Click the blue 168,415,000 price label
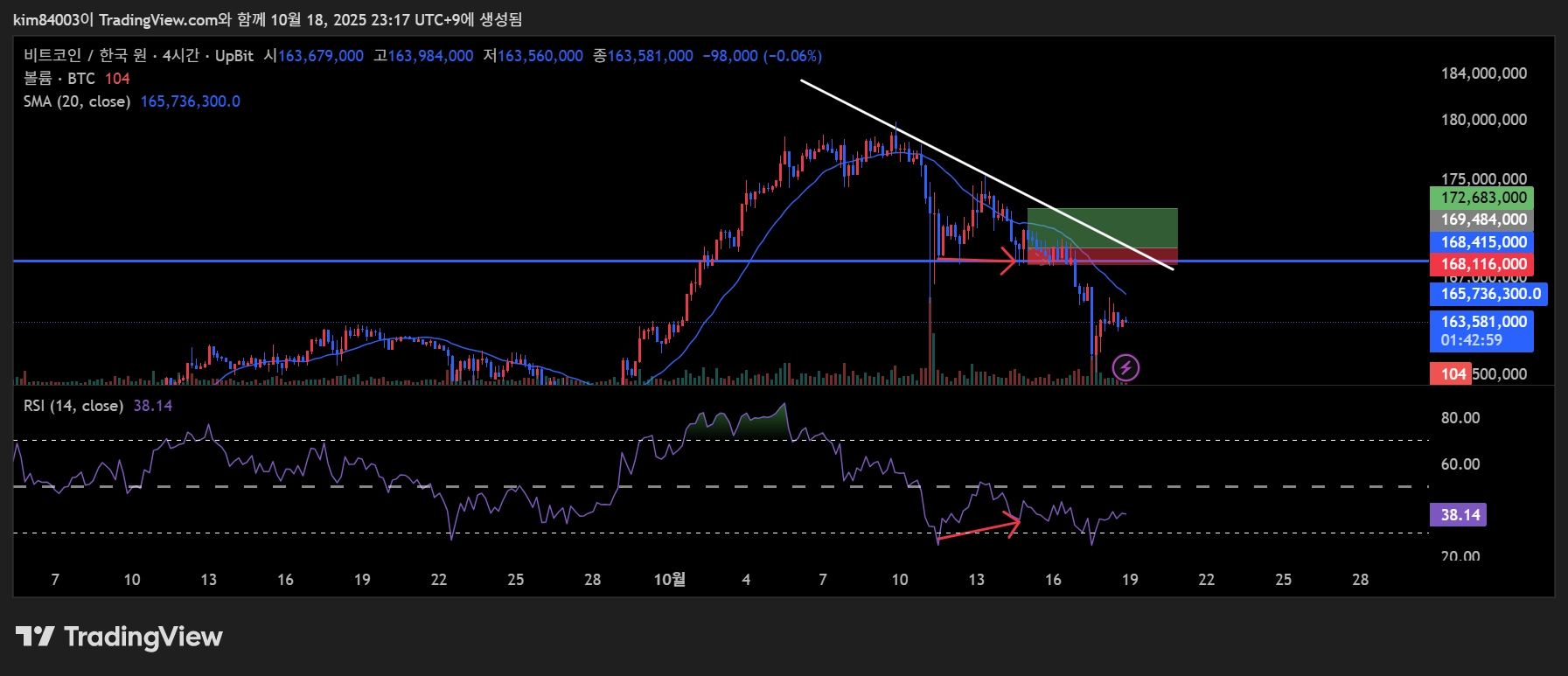Image resolution: width=1568 pixels, height=676 pixels. 1483,242
